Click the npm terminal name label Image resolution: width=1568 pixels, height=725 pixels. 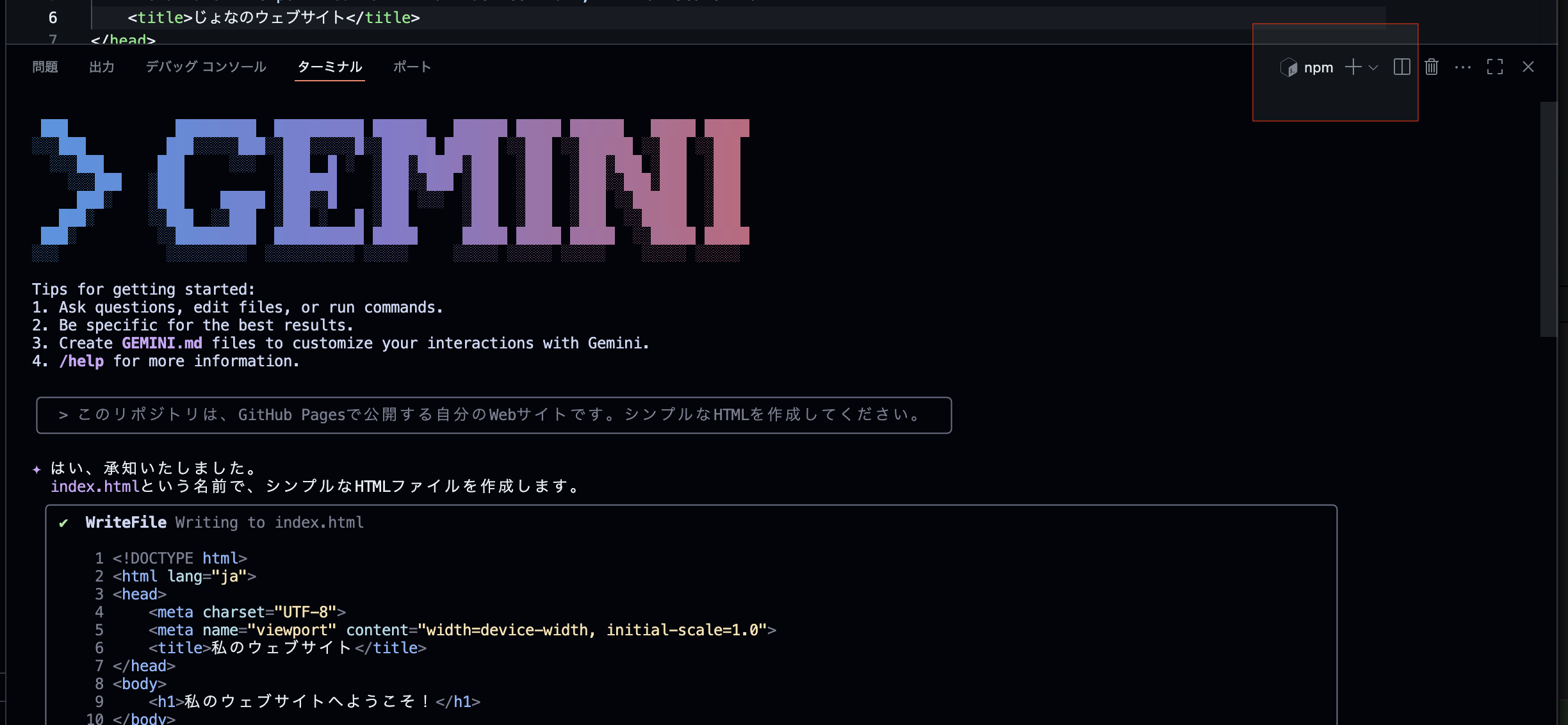point(1318,67)
